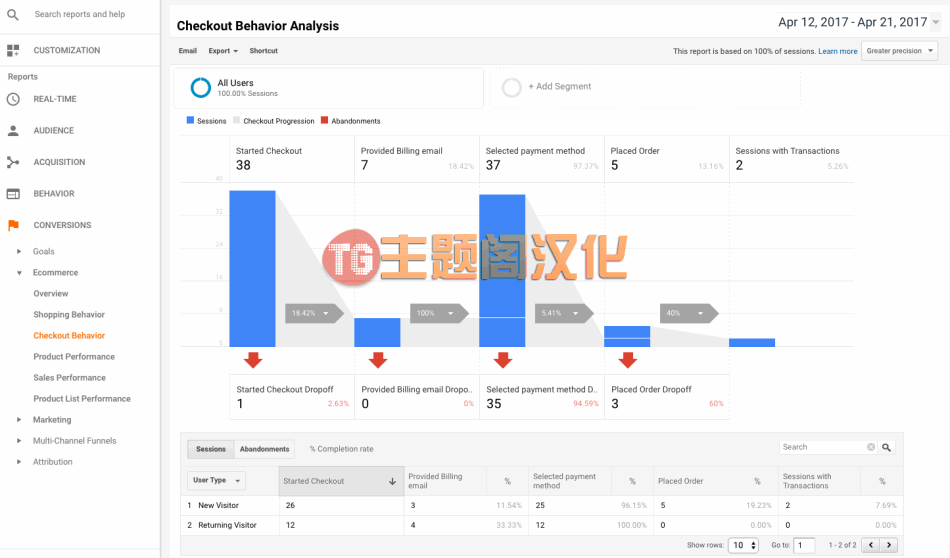Viewport: 950px width, 558px height.
Task: Open Product List Performance report
Action: (x=82, y=399)
